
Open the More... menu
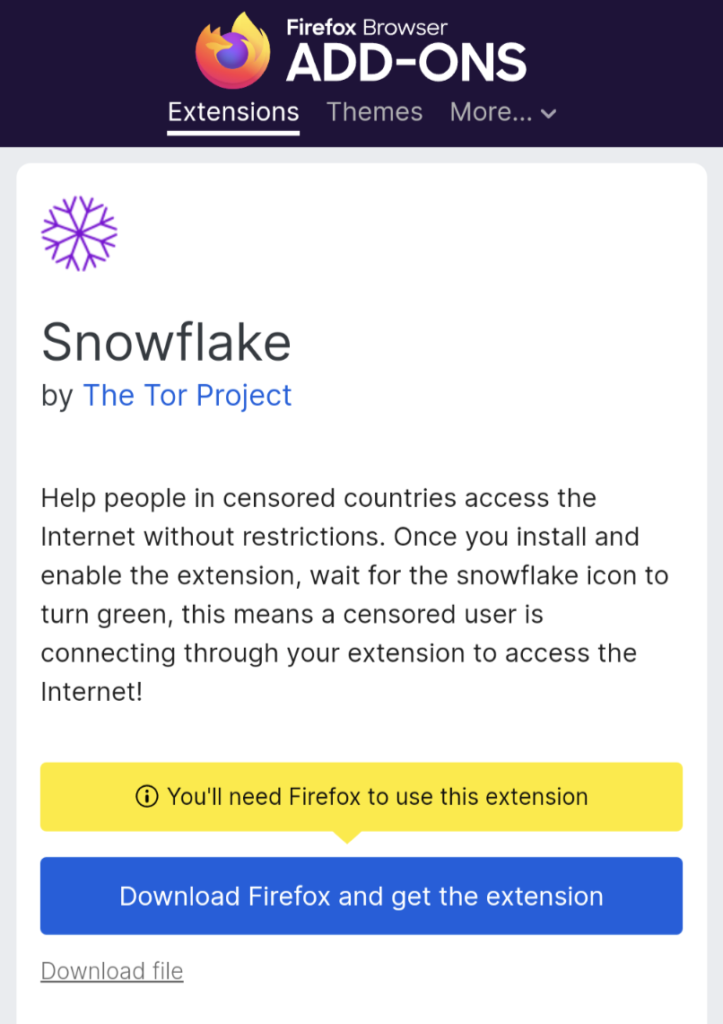503,112
